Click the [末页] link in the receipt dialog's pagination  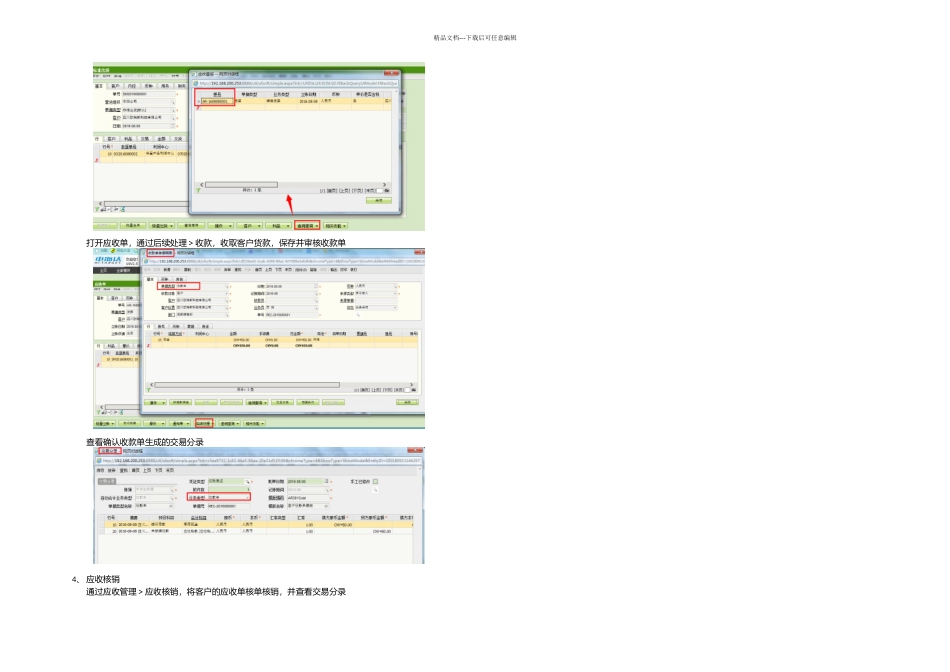(398, 390)
